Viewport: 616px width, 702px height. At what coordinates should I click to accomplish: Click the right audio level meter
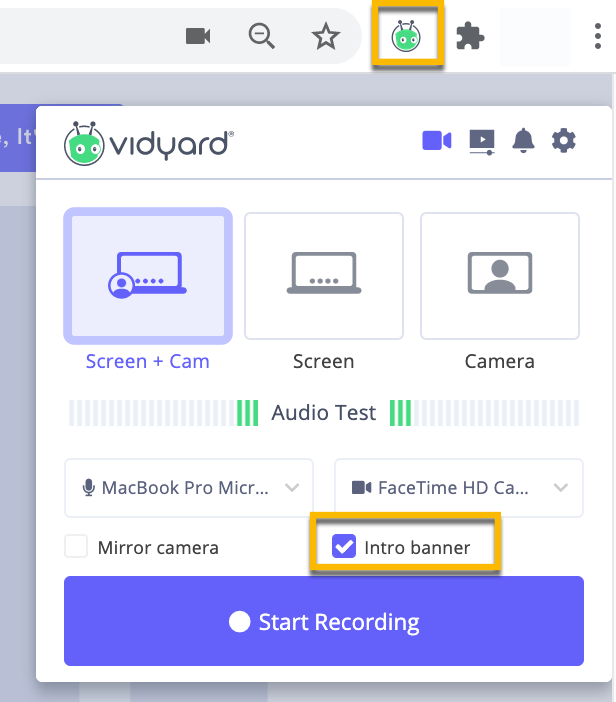point(484,413)
